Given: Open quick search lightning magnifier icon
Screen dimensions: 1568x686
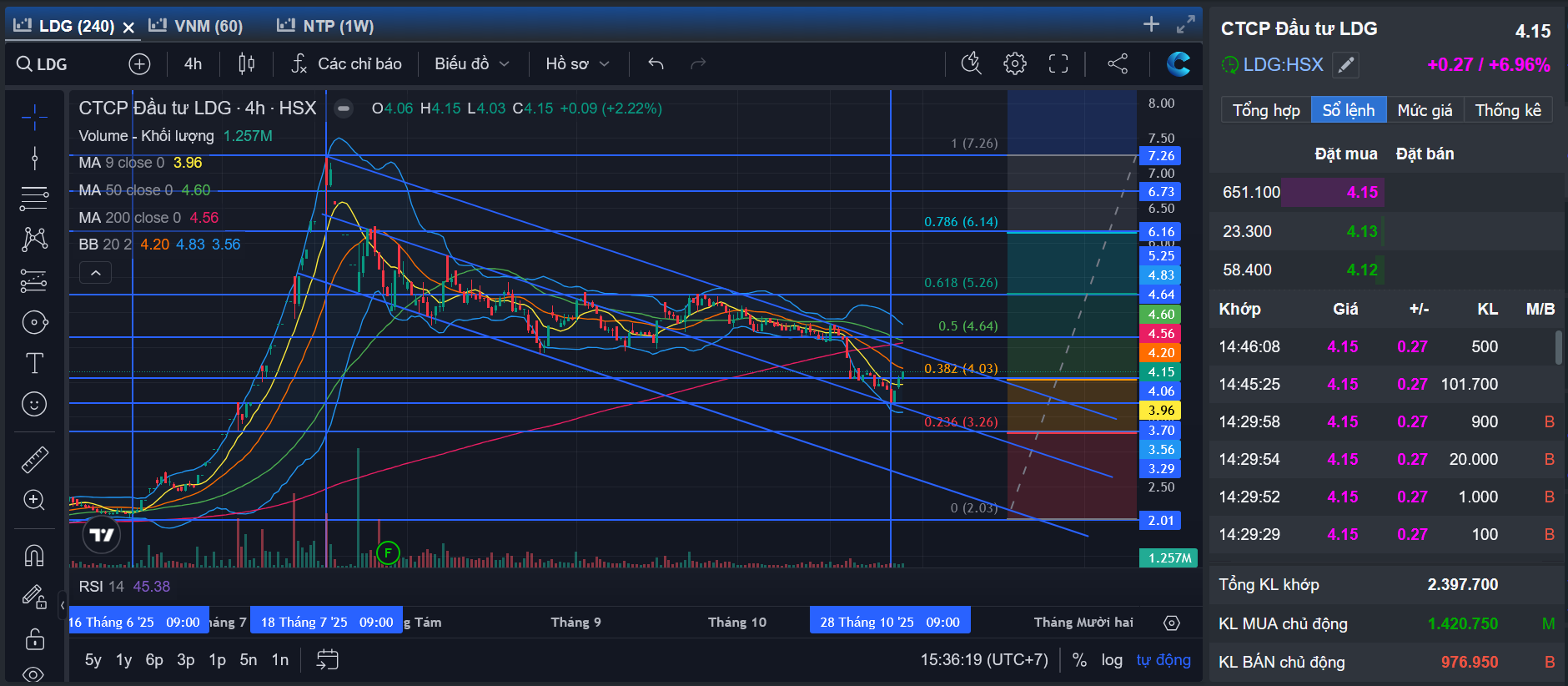Looking at the screenshot, I should point(972,63).
